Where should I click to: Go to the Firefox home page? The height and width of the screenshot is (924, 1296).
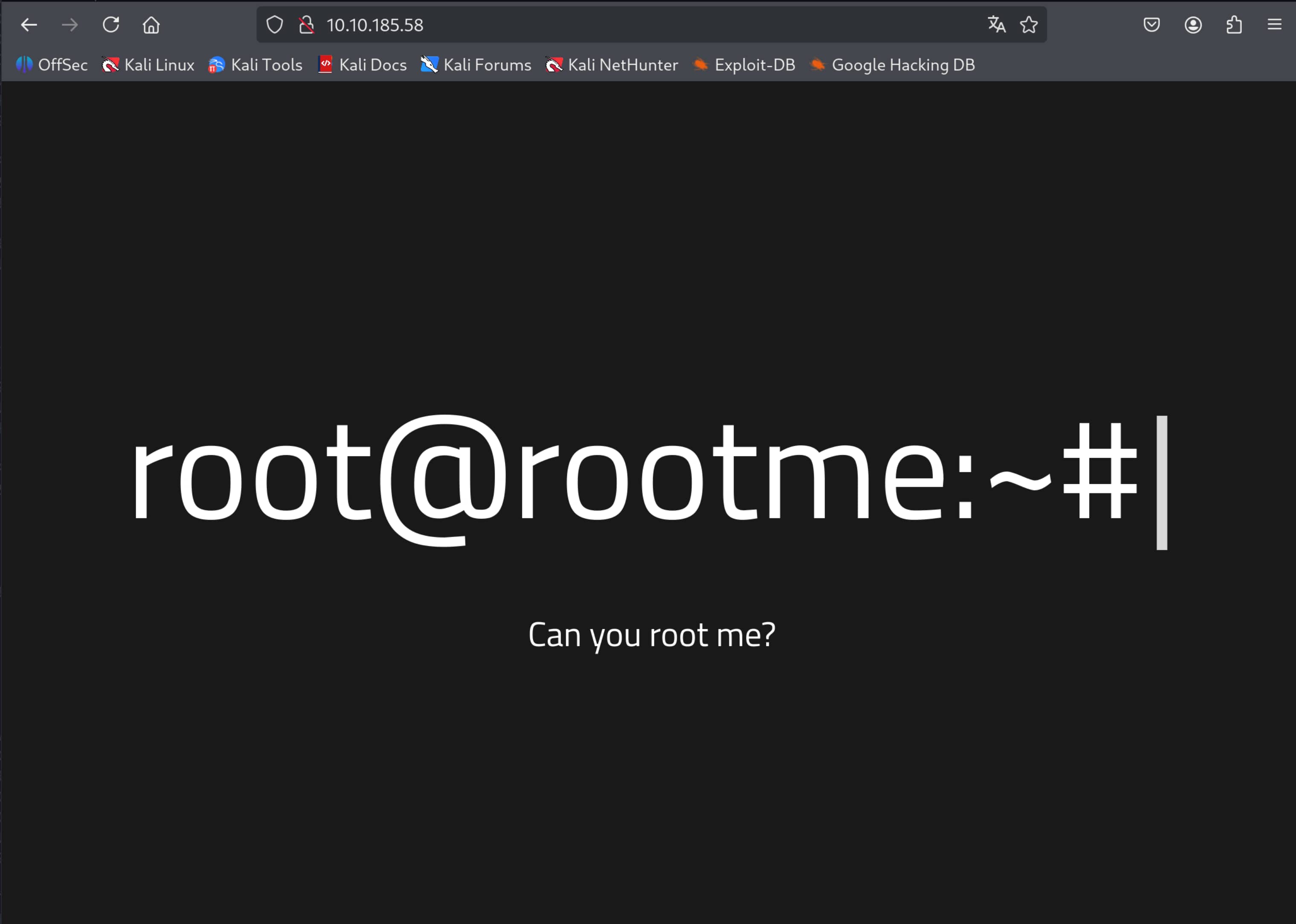tap(151, 25)
